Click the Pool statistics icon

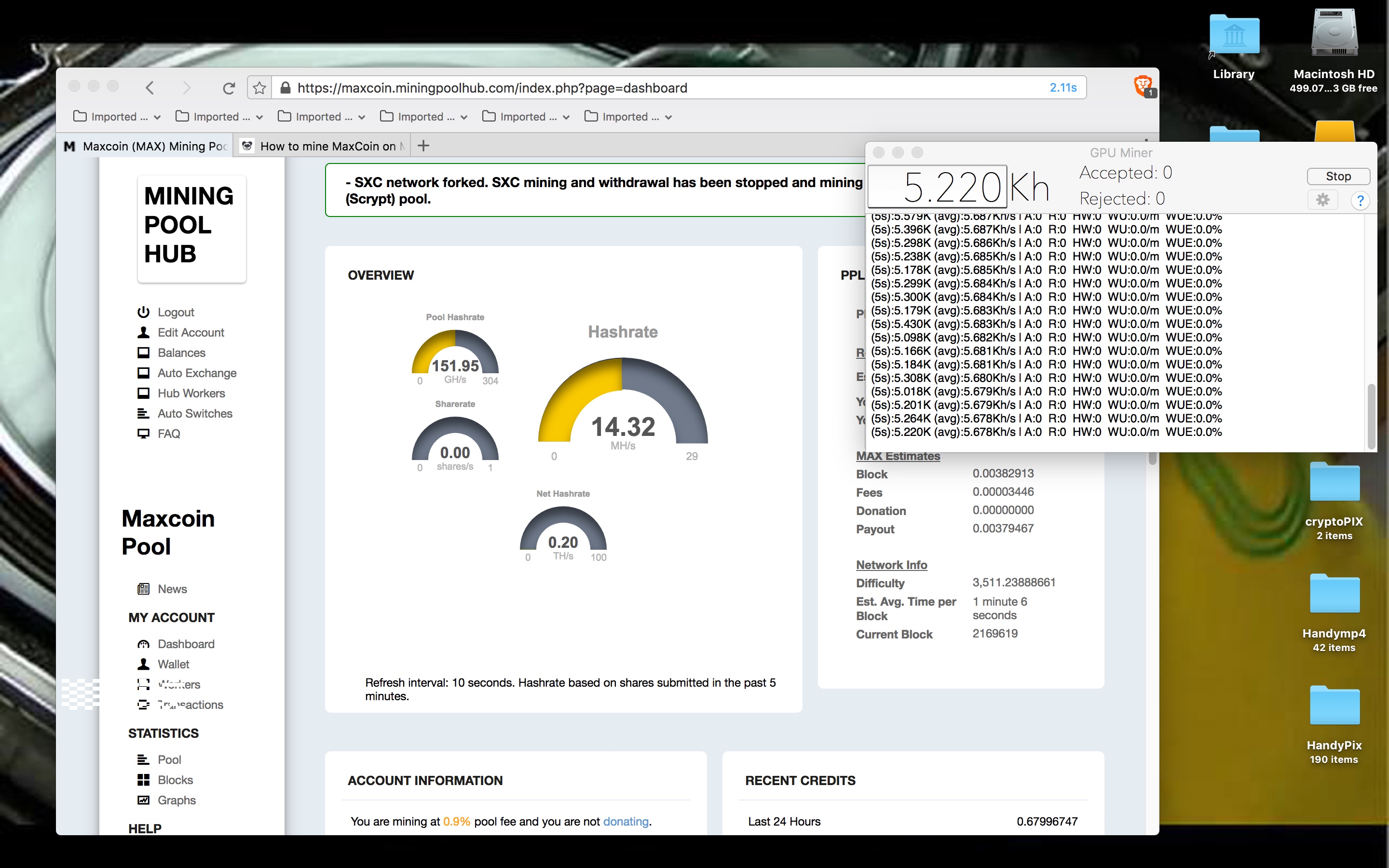[144, 759]
